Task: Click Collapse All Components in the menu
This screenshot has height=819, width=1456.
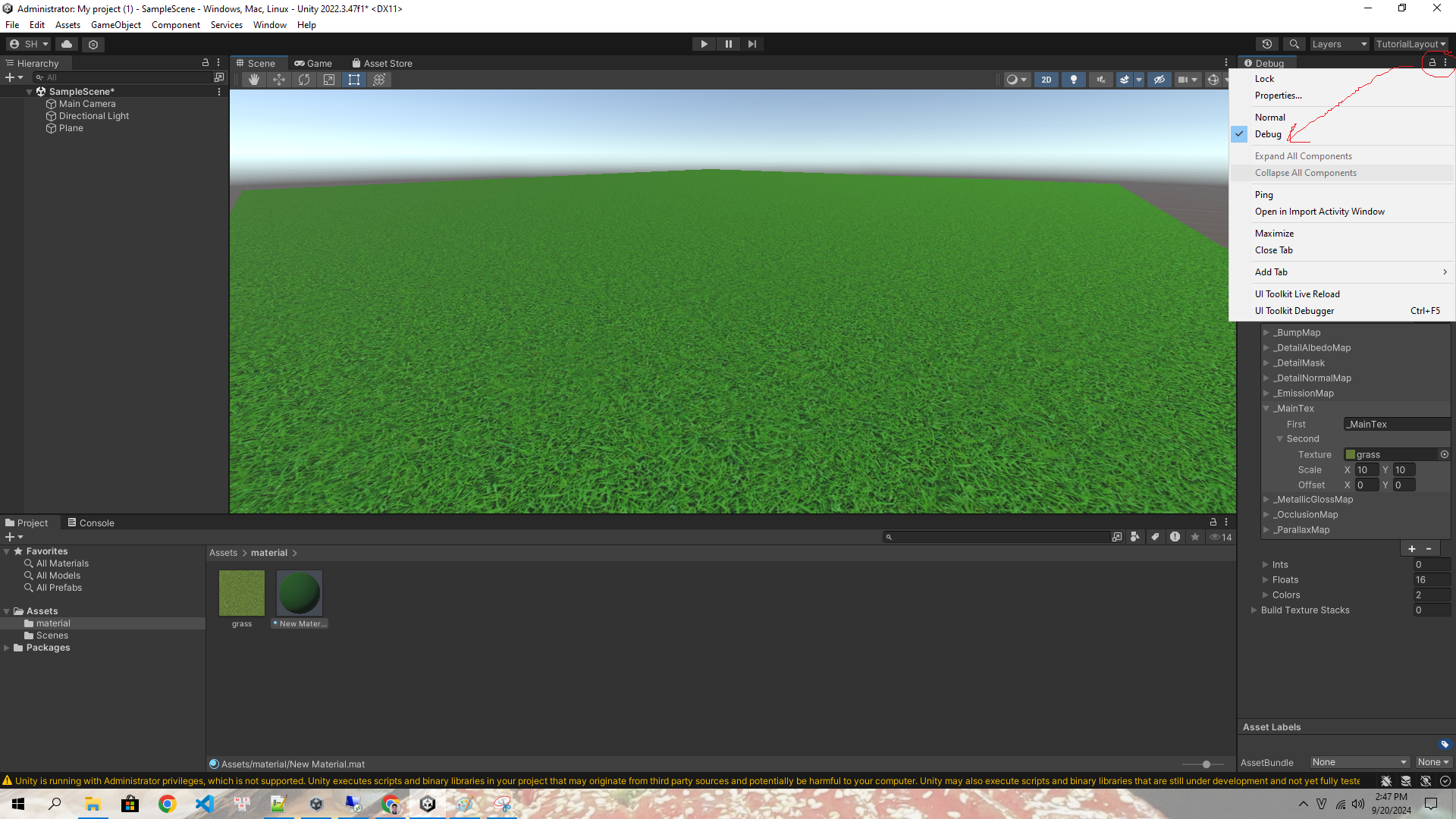Action: coord(1304,172)
